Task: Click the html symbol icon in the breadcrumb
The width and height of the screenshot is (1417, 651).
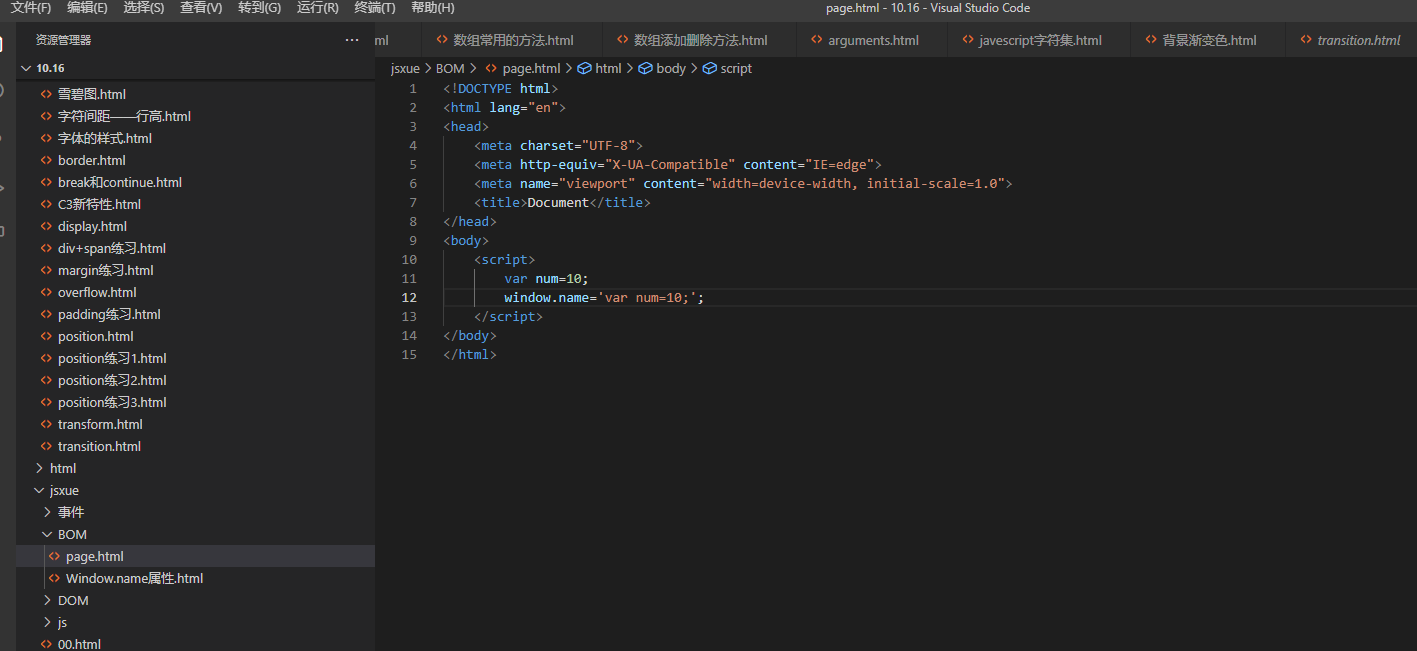Action: [585, 68]
